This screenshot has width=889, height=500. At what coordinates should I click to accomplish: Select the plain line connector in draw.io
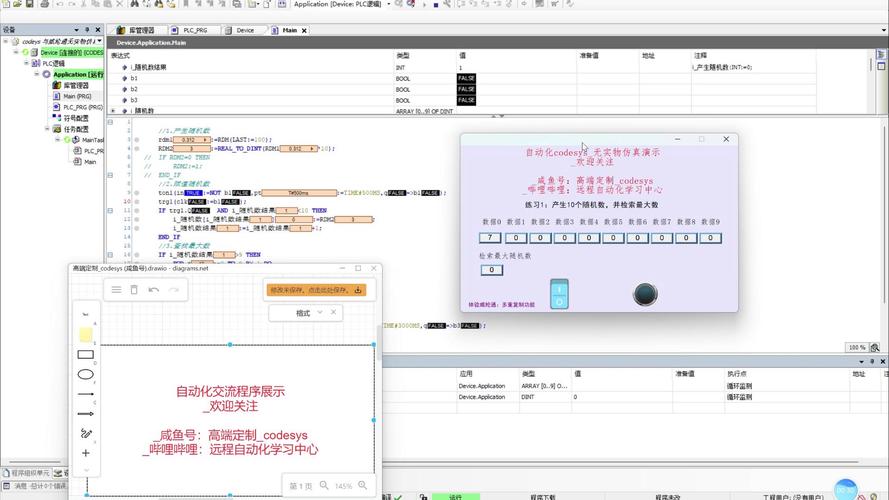(86, 394)
